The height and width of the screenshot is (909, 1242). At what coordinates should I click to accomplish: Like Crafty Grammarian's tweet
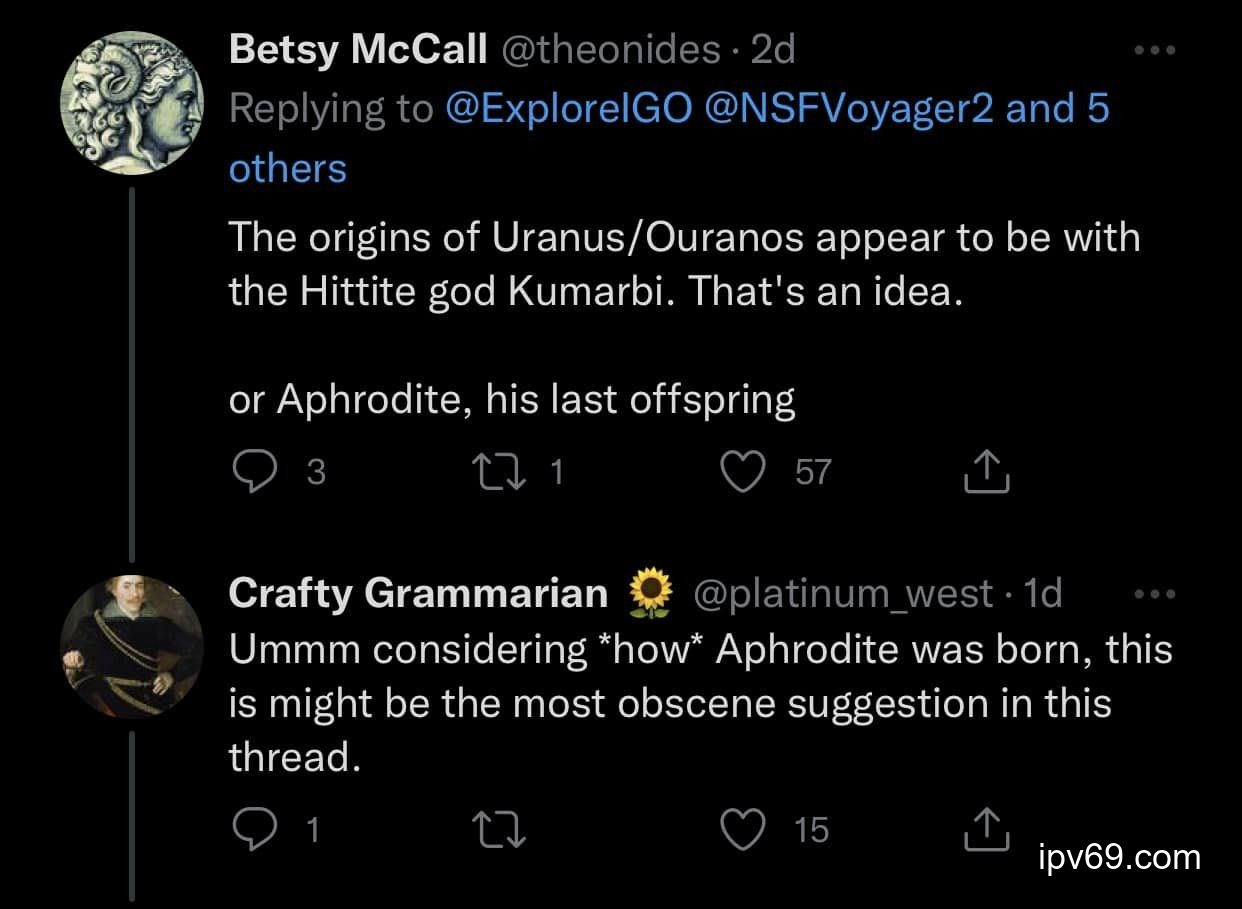742,829
